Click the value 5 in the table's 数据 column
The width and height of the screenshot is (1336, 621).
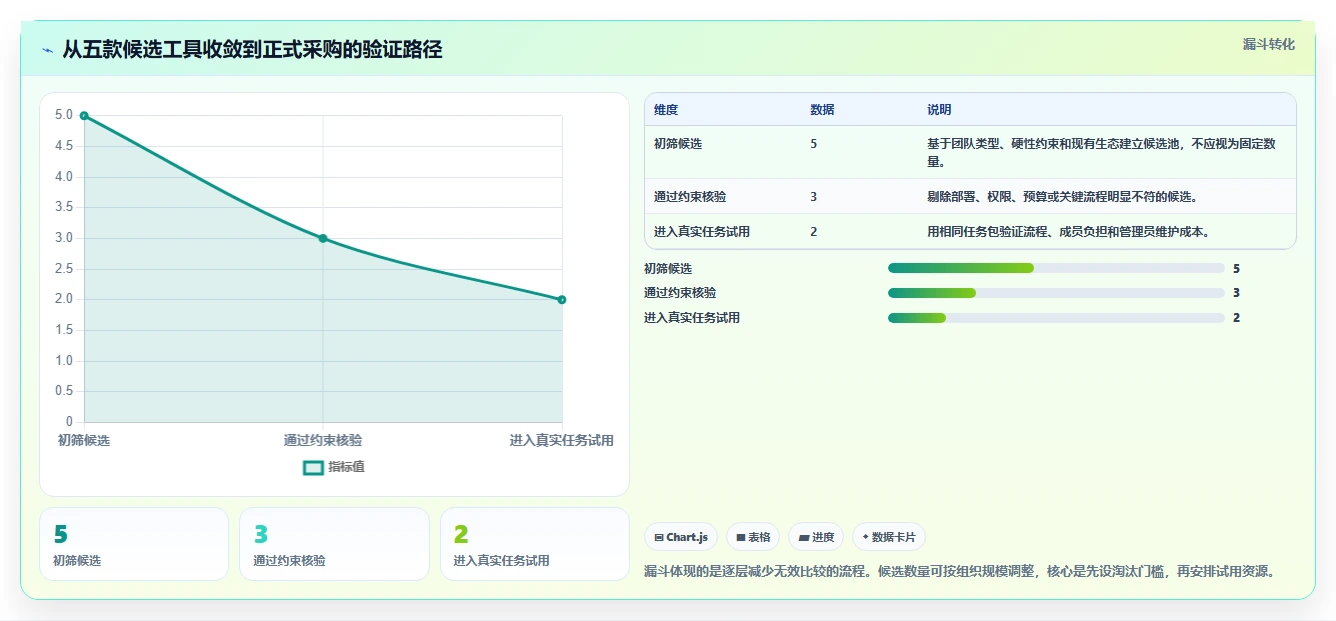pos(814,144)
